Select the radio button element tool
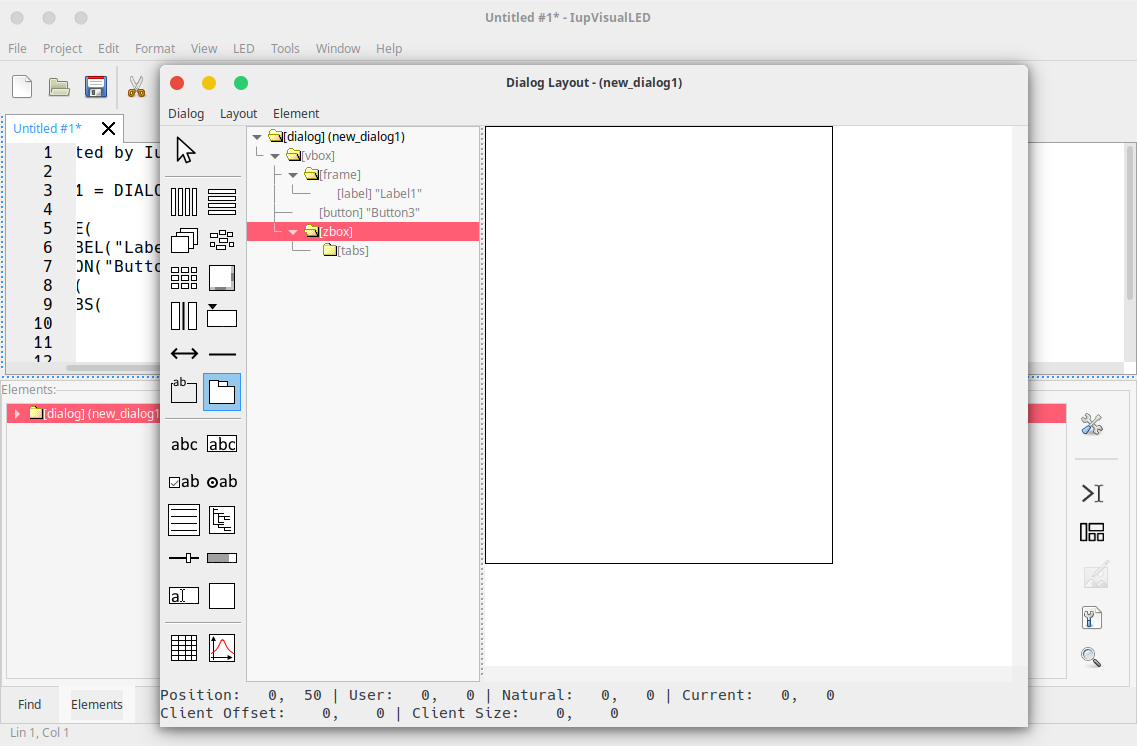Image resolution: width=1137 pixels, height=746 pixels. (222, 482)
